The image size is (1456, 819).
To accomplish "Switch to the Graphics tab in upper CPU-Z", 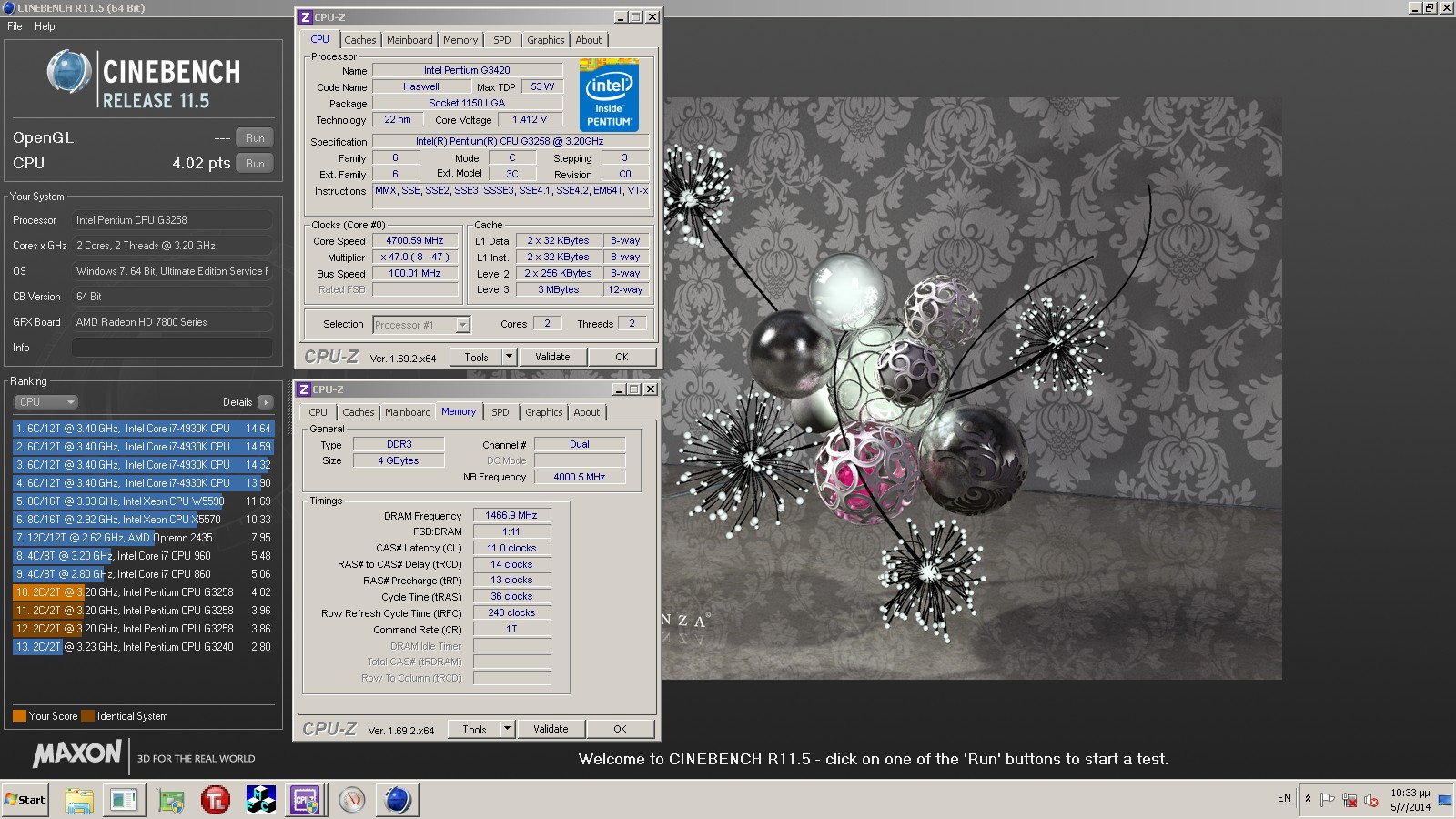I will point(546,40).
